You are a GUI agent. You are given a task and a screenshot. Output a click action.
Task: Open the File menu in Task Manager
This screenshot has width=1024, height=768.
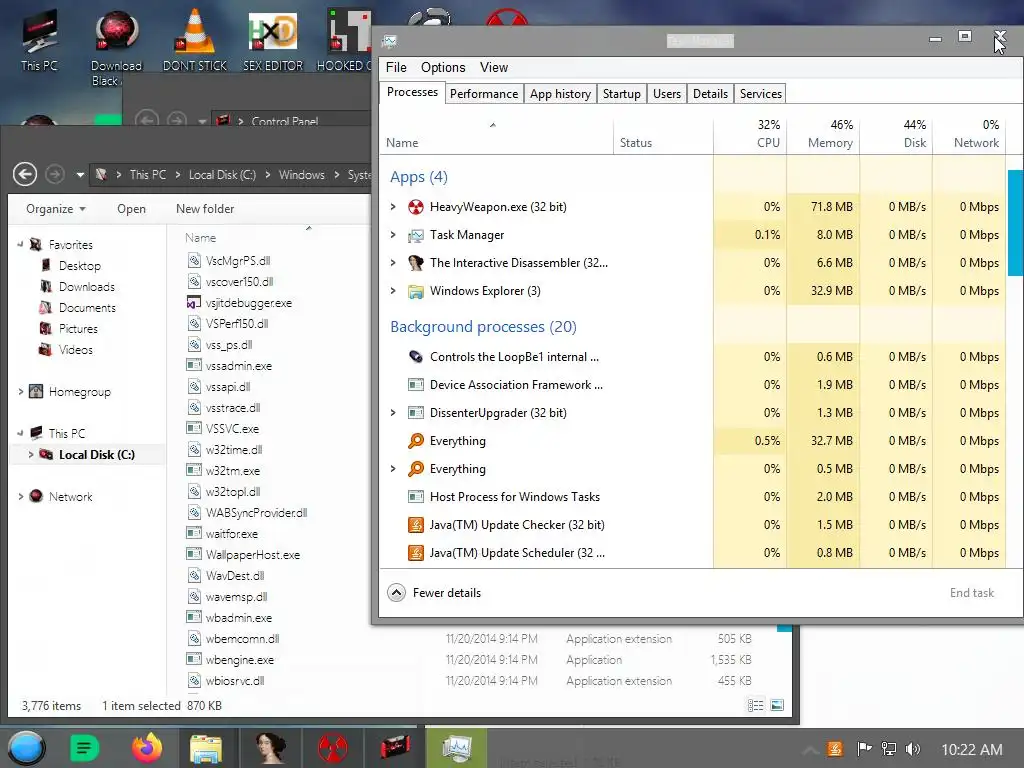pyautogui.click(x=396, y=67)
